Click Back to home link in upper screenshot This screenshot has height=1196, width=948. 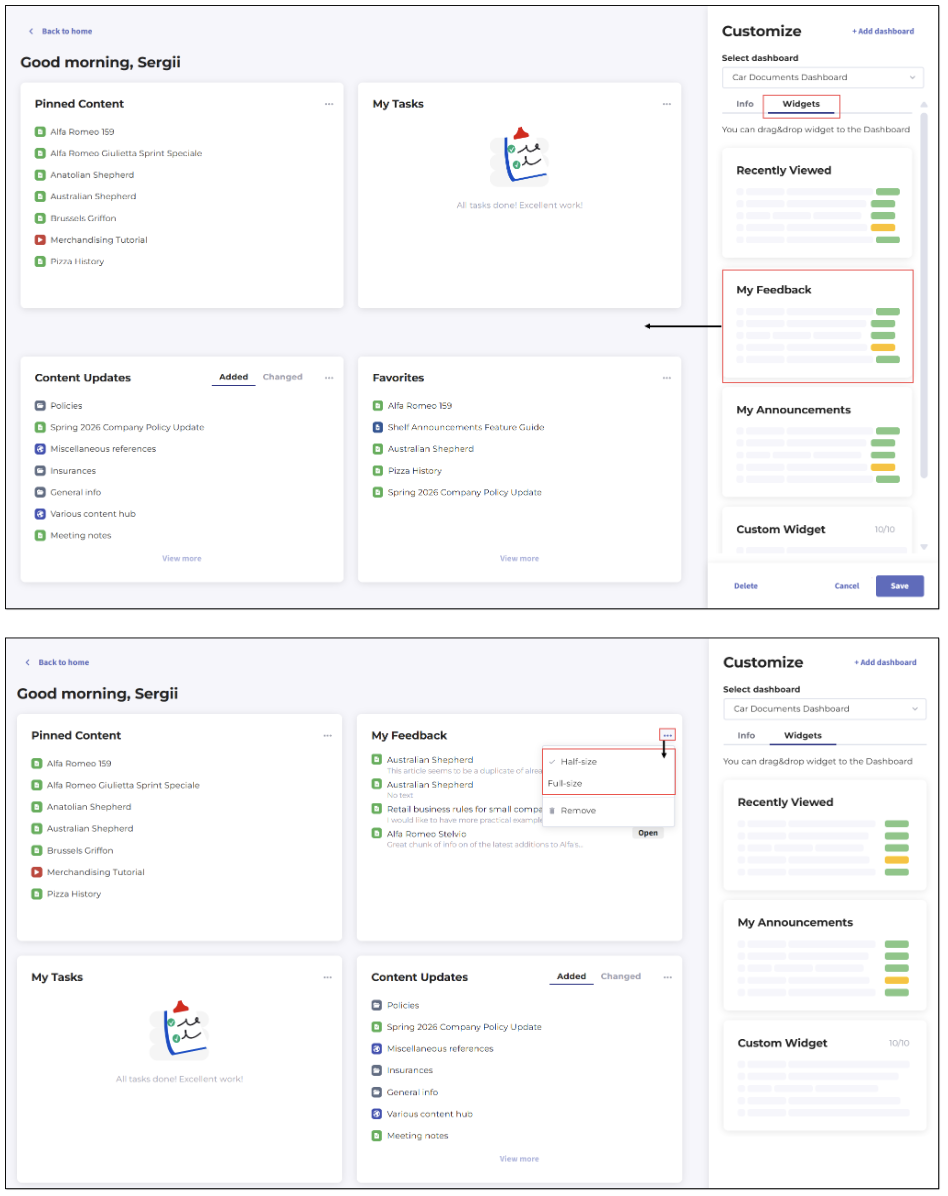coord(66,31)
